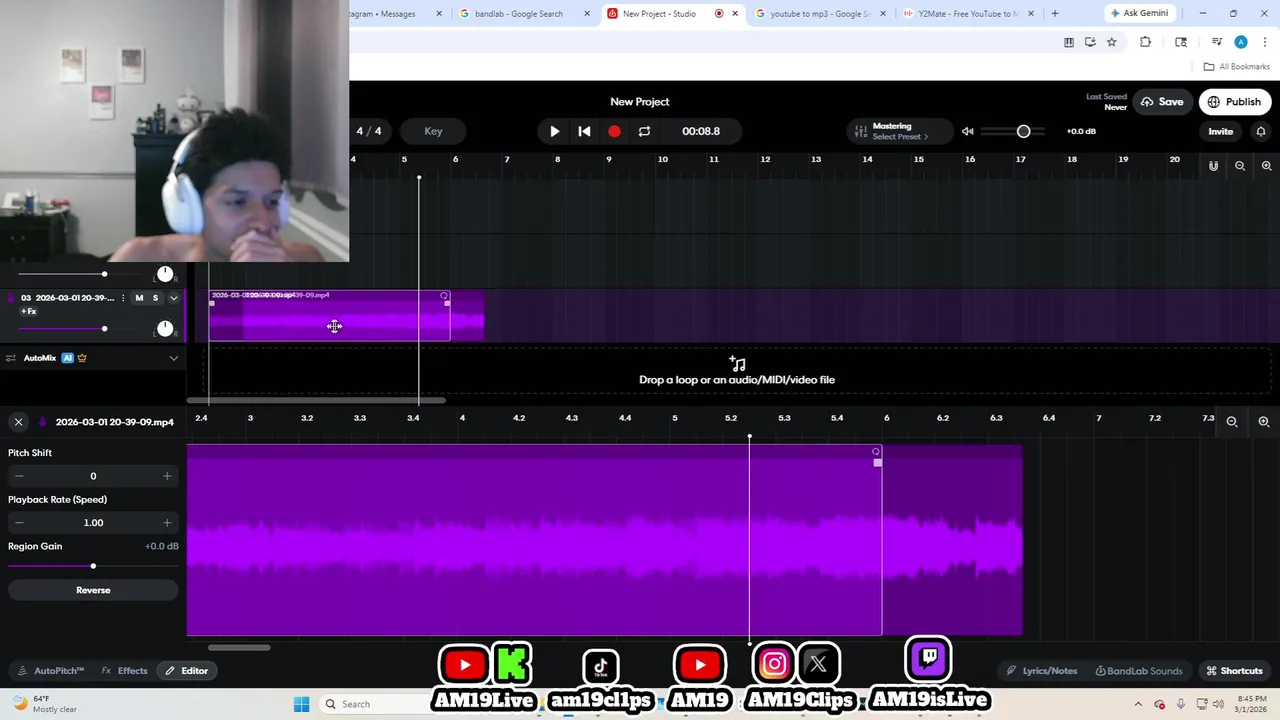Add an effect with the +Fx button

(28, 311)
